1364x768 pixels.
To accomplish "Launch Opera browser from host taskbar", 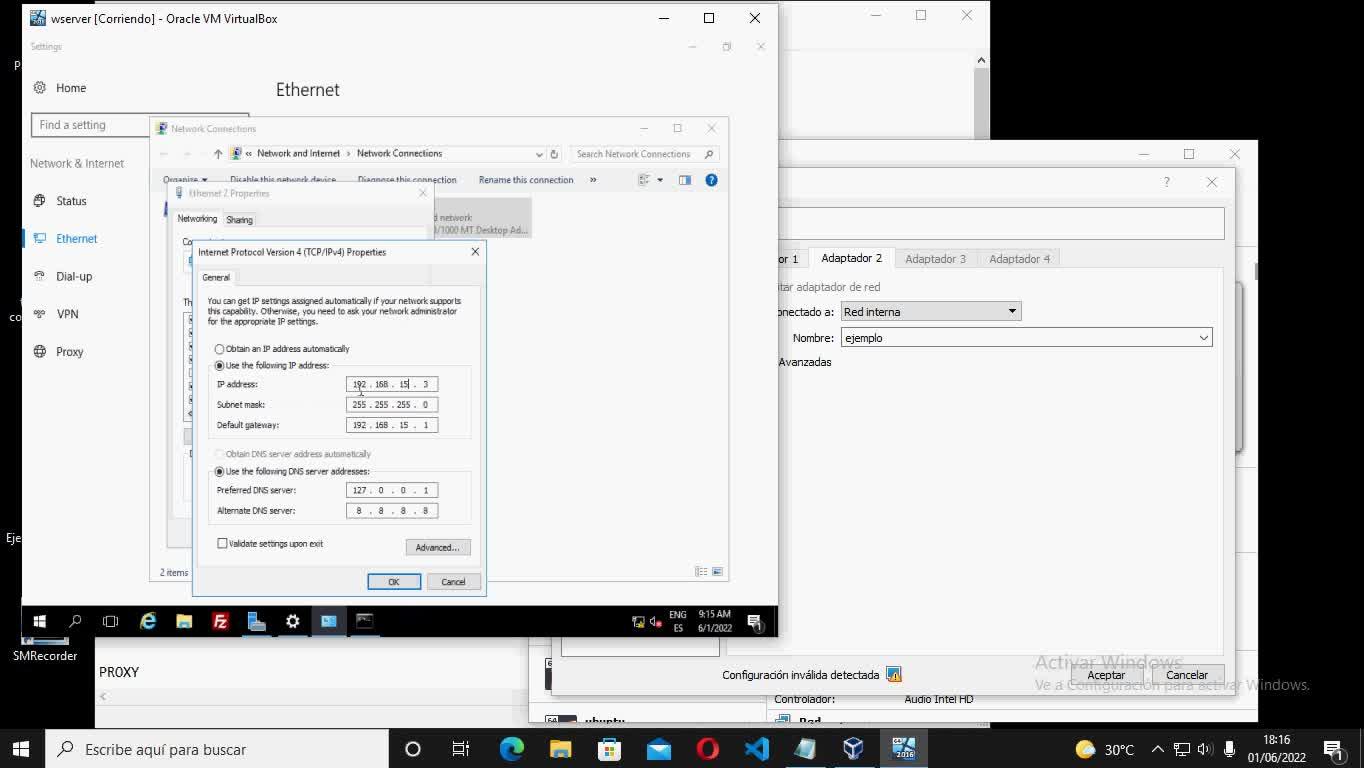I will (707, 749).
